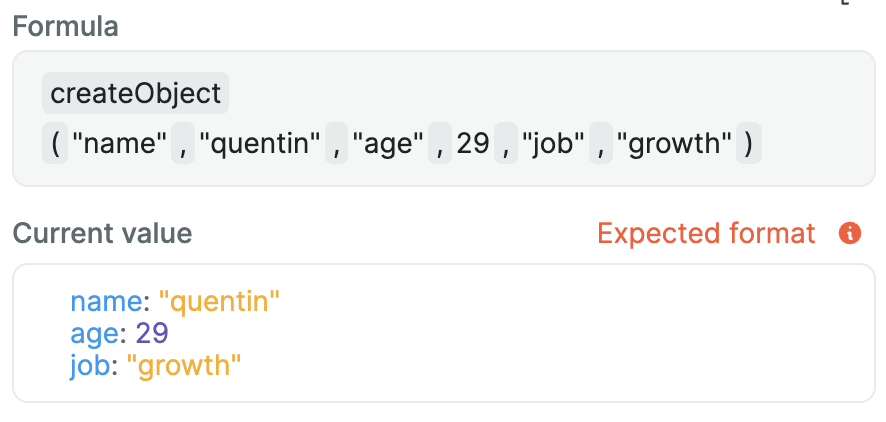The height and width of the screenshot is (422, 886).
Task: Click the comma token right after "quentin" argument
Action: 339,145
